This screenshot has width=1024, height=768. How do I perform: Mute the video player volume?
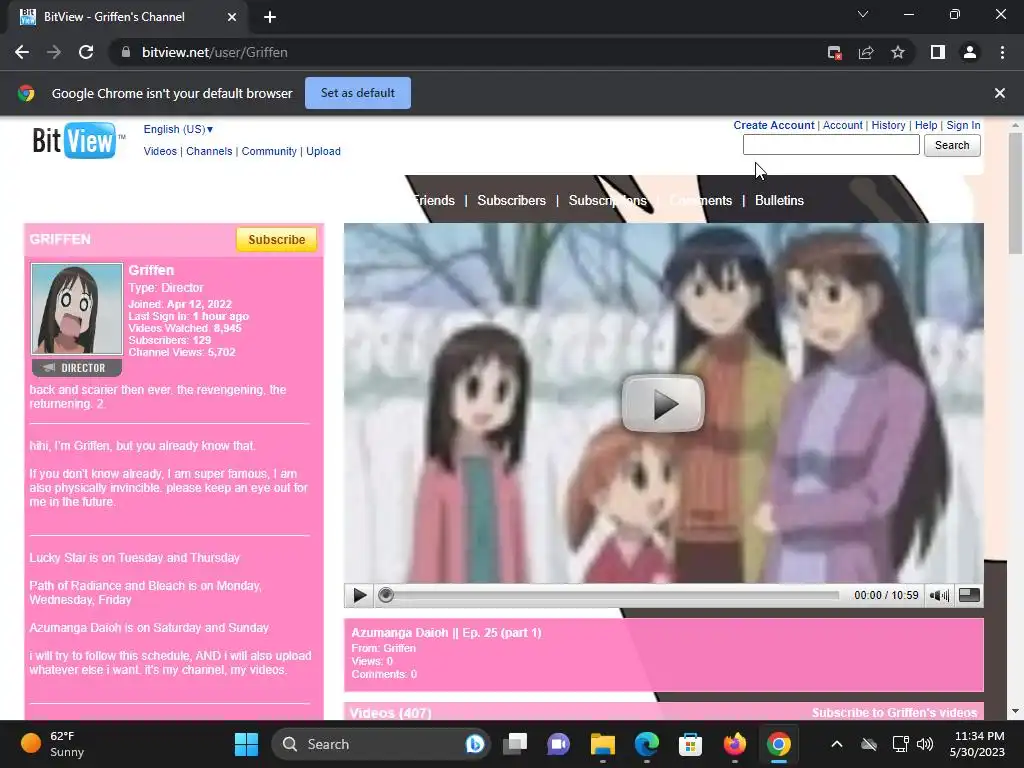click(939, 595)
